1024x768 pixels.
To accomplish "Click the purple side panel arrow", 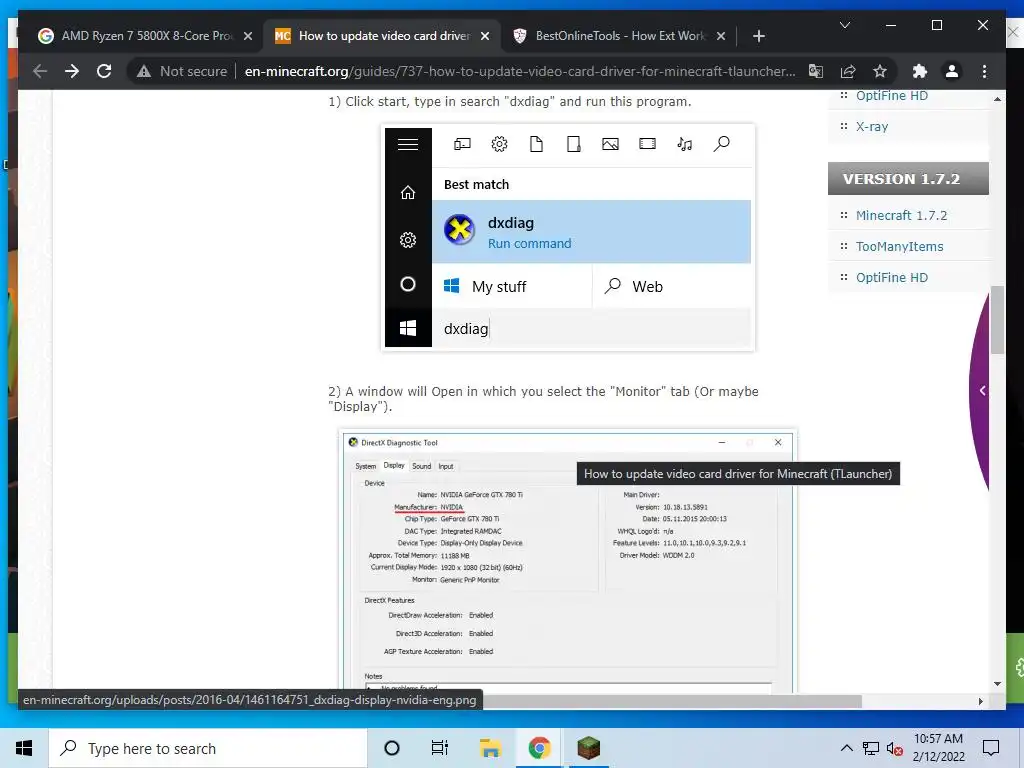I will (x=982, y=391).
